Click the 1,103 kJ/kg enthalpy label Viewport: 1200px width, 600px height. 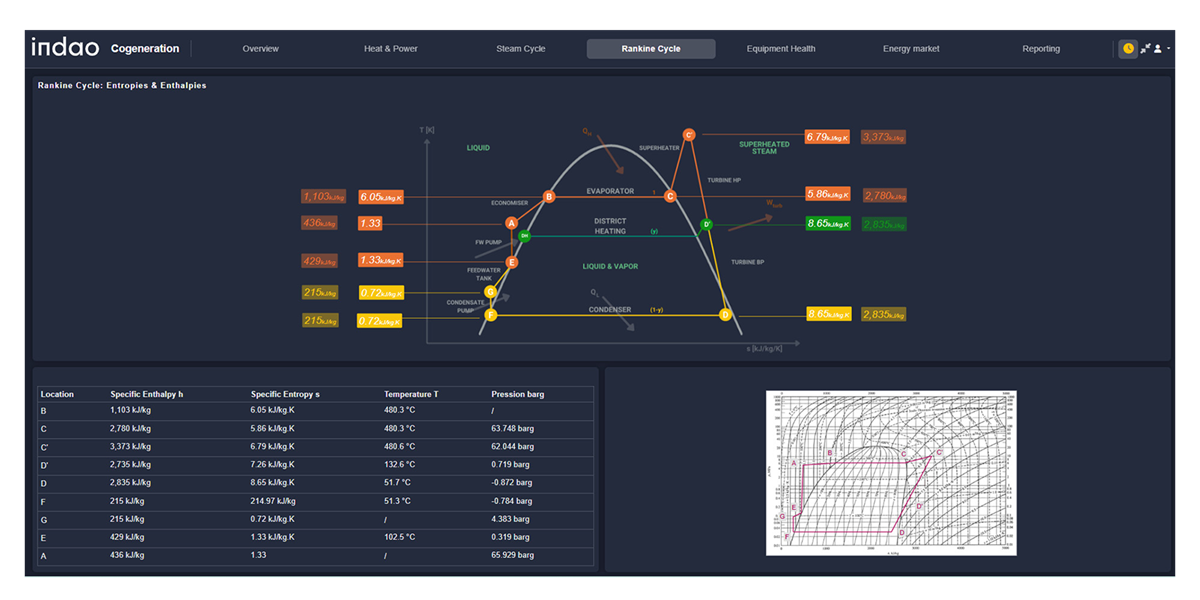click(324, 197)
